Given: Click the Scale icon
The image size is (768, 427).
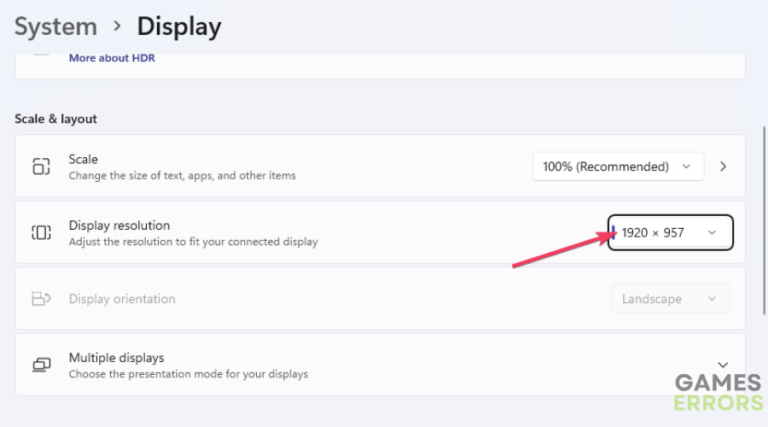Looking at the screenshot, I should [41, 166].
